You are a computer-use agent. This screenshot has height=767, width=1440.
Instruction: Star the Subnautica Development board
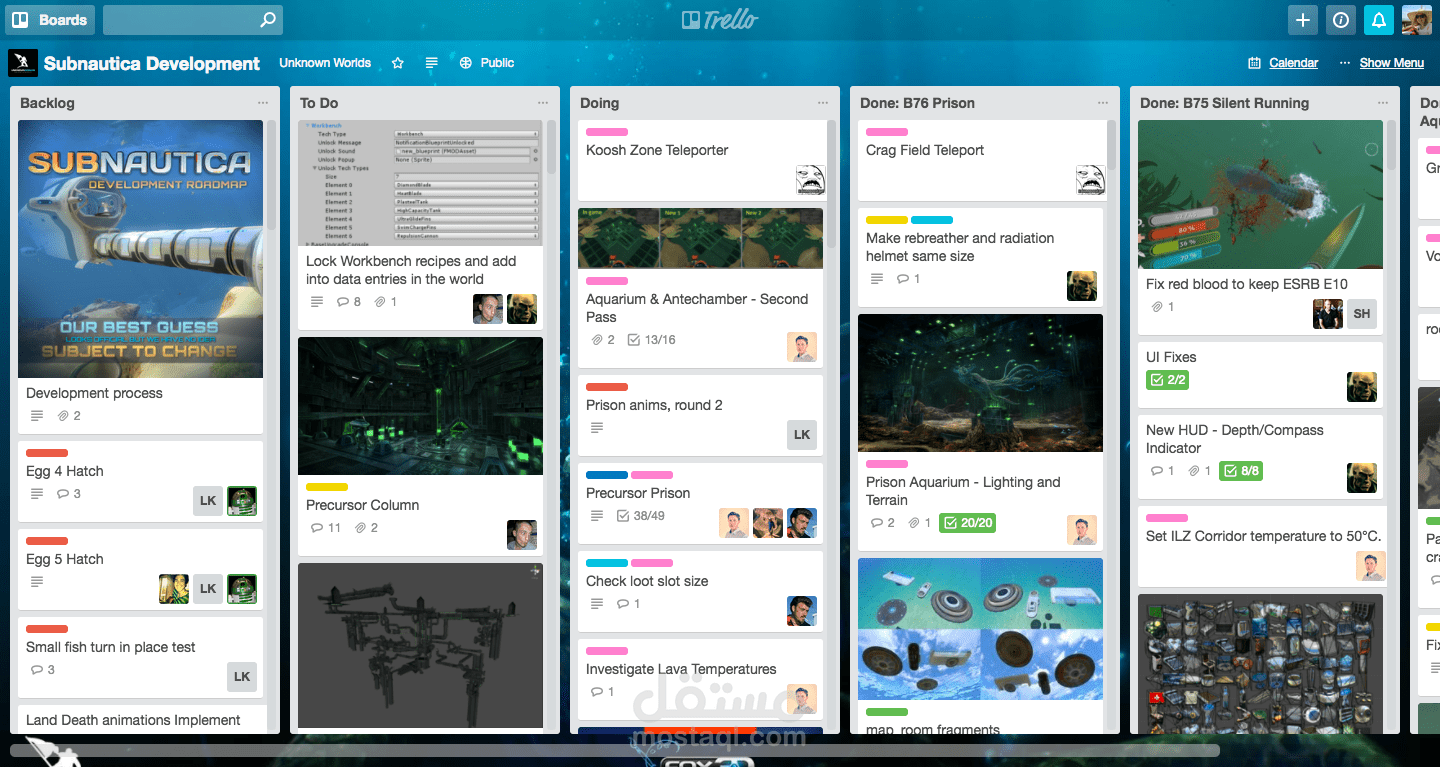coord(398,63)
